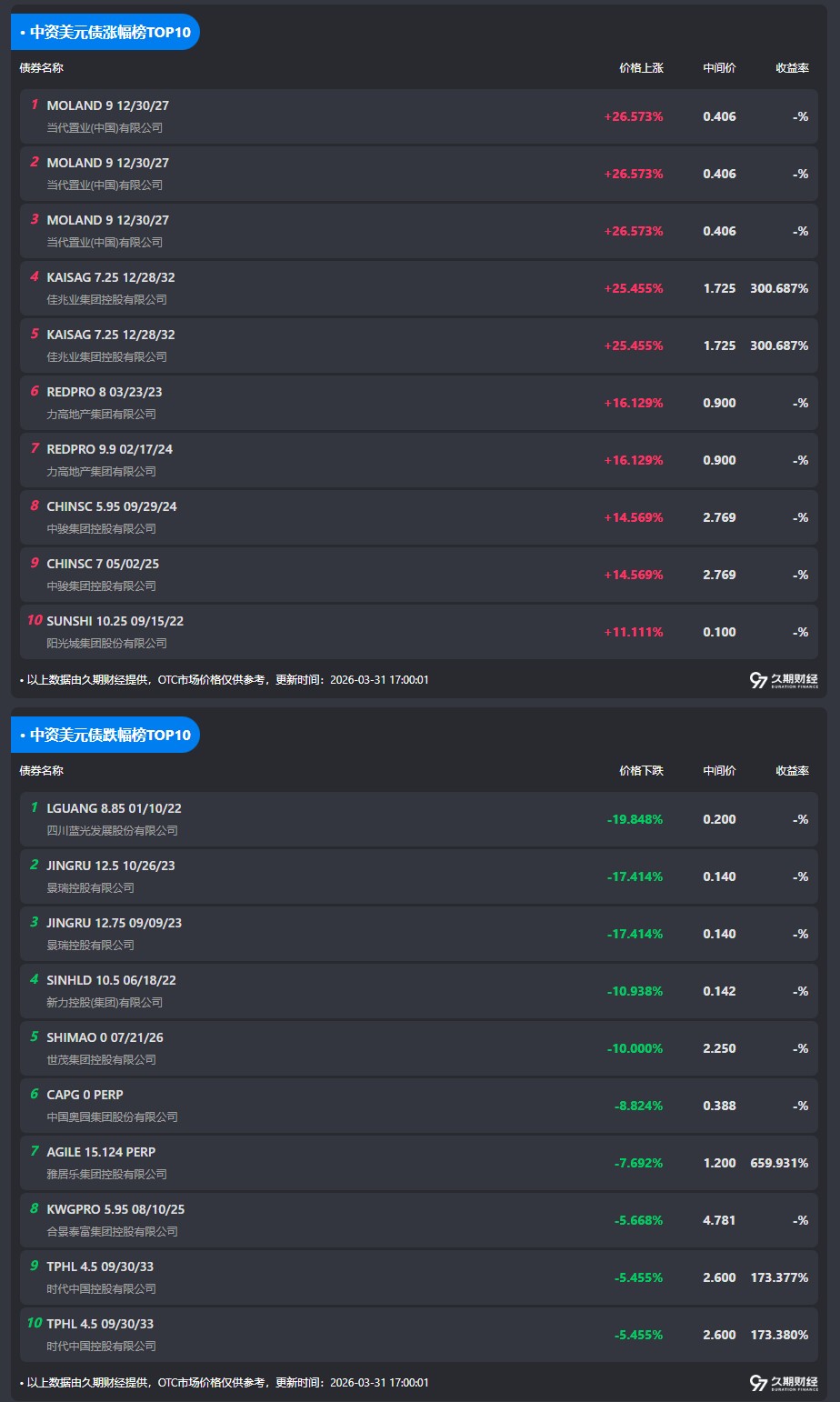The image size is (840, 1402).
Task: Click 收益率 column header in the gainers table
Action: pos(792,68)
